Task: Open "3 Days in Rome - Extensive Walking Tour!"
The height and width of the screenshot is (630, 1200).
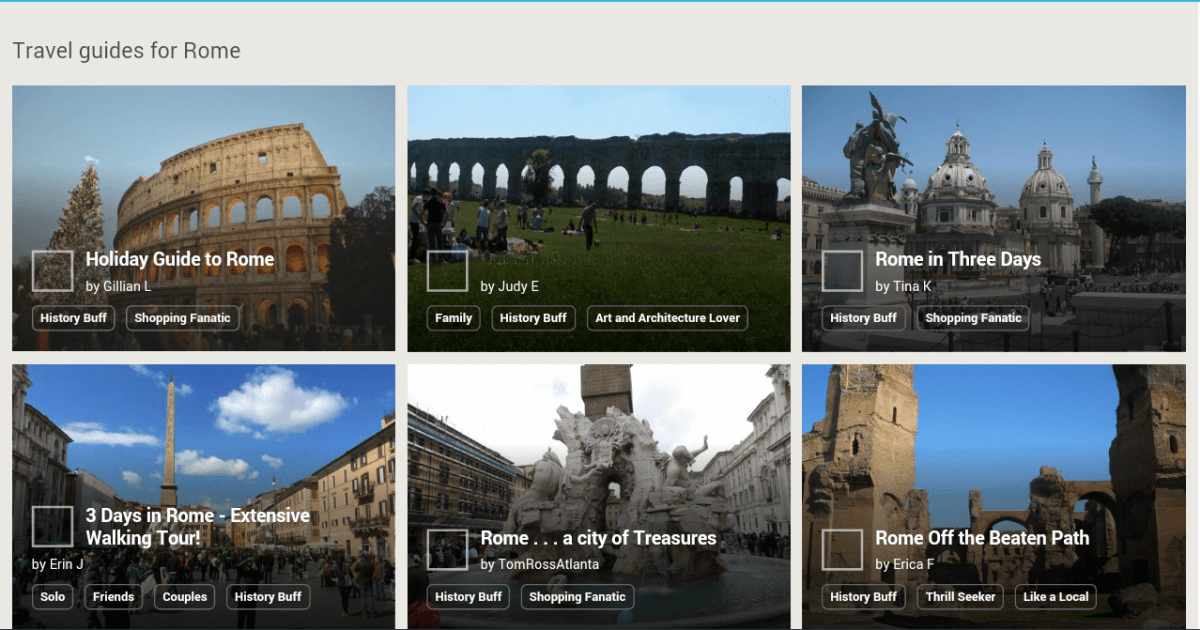Action: [198, 526]
